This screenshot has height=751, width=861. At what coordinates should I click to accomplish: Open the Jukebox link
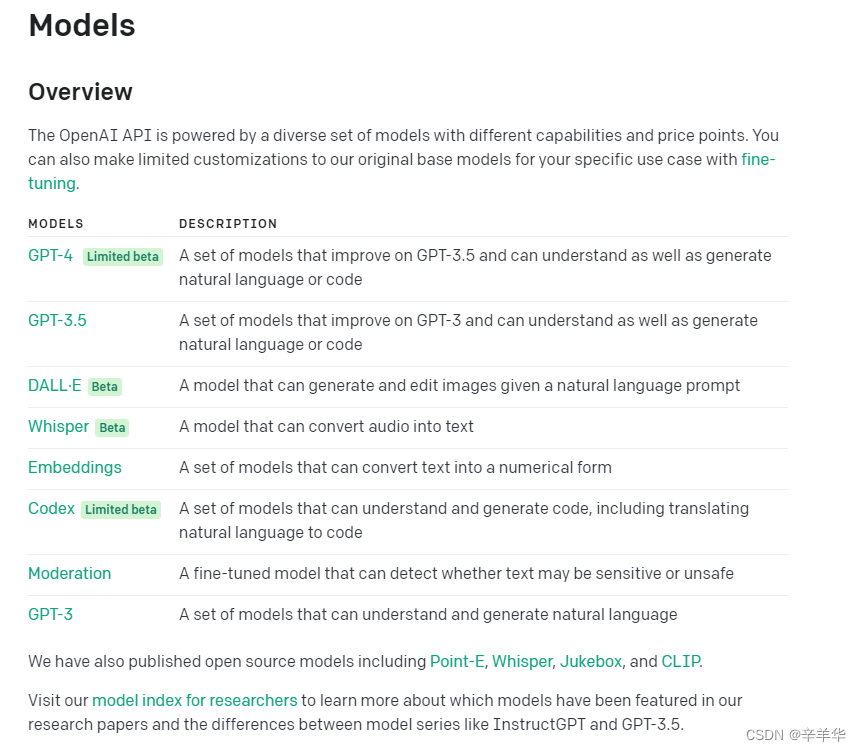(591, 662)
